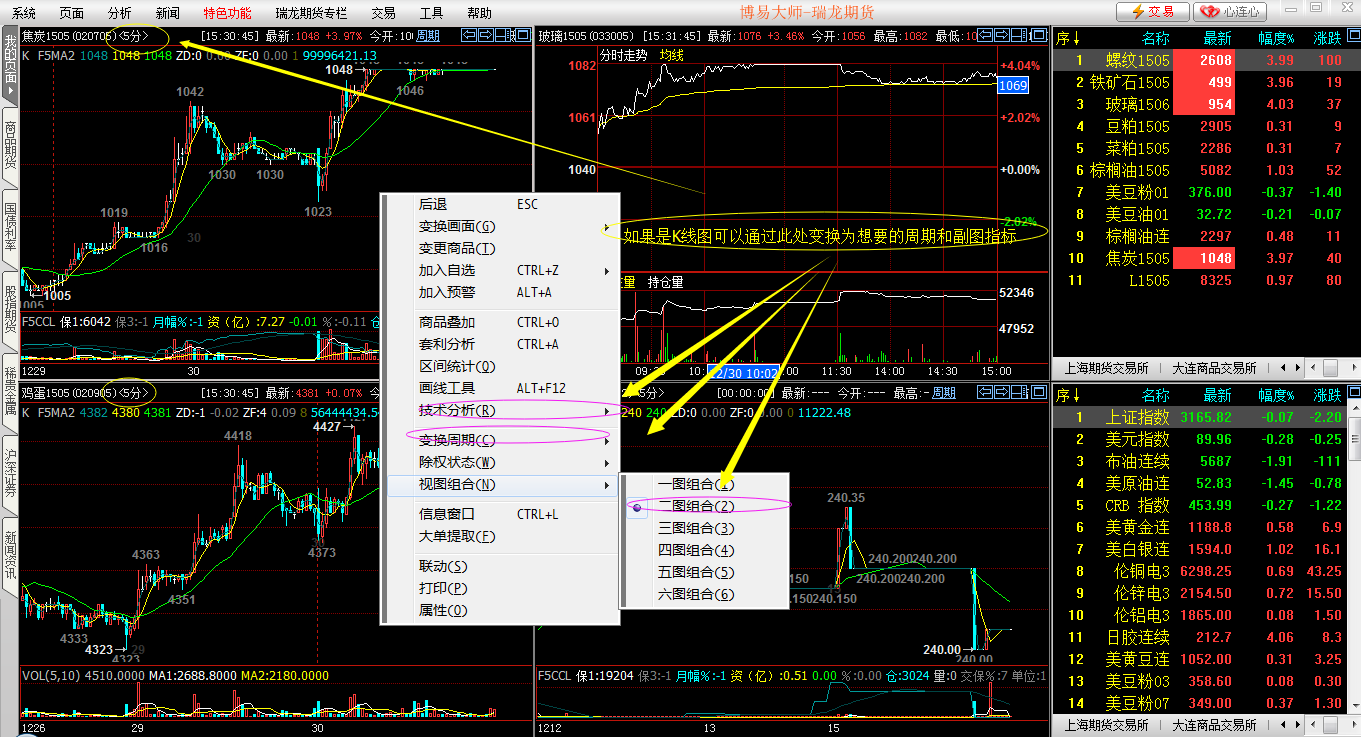This screenshot has width=1361, height=737.
Task: Open the 心连心 hearts button
Action: (x=1231, y=12)
